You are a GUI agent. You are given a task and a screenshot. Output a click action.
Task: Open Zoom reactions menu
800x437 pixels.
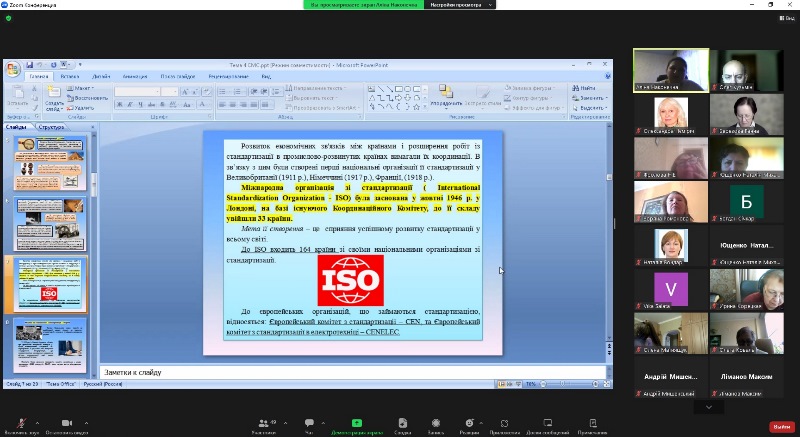(469, 422)
